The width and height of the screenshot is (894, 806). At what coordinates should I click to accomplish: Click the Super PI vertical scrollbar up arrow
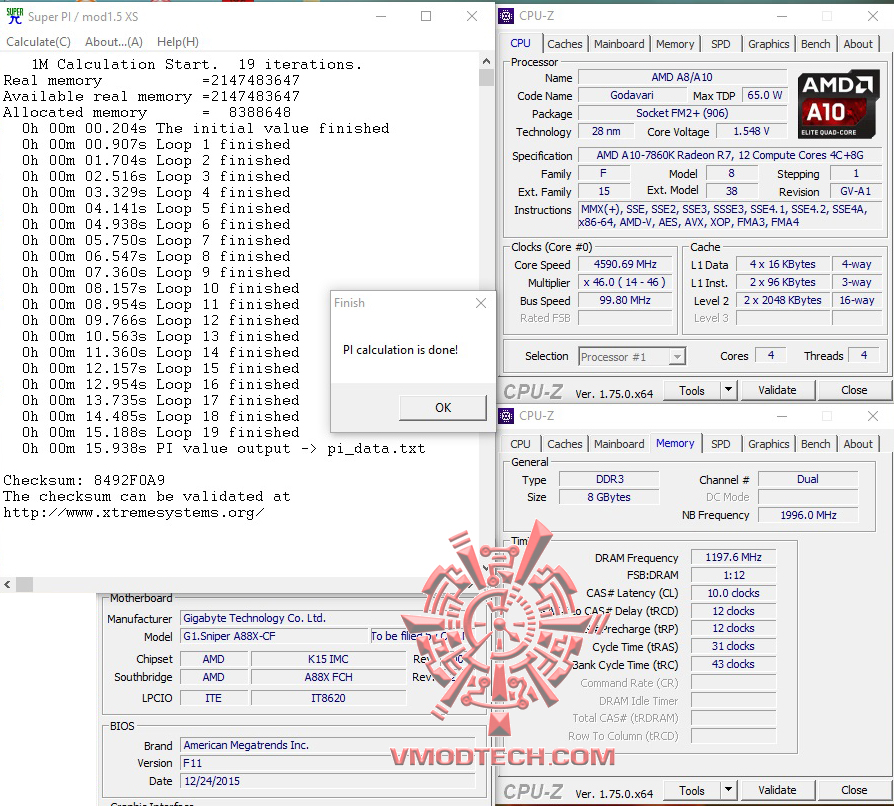tap(486, 61)
